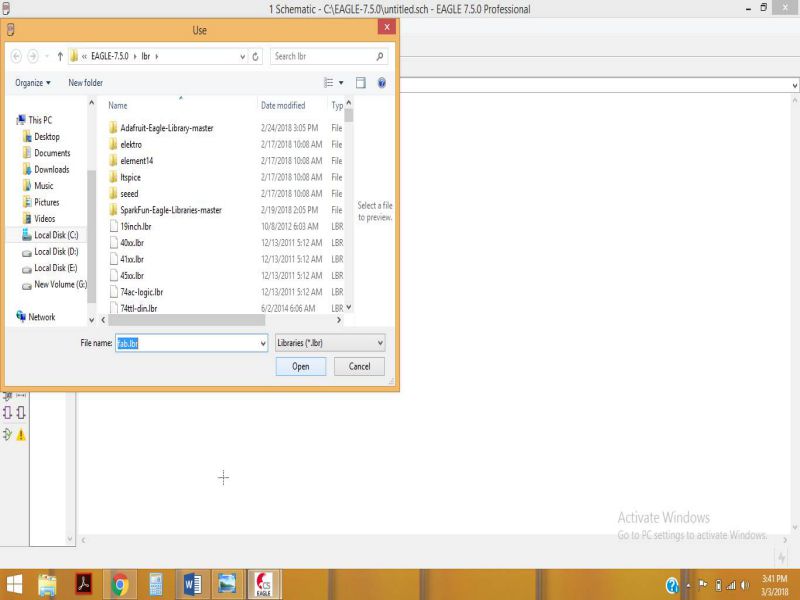800x600 pixels.
Task: Select the Adafruit-Eagle-Library-master folder
Action: tap(167, 128)
